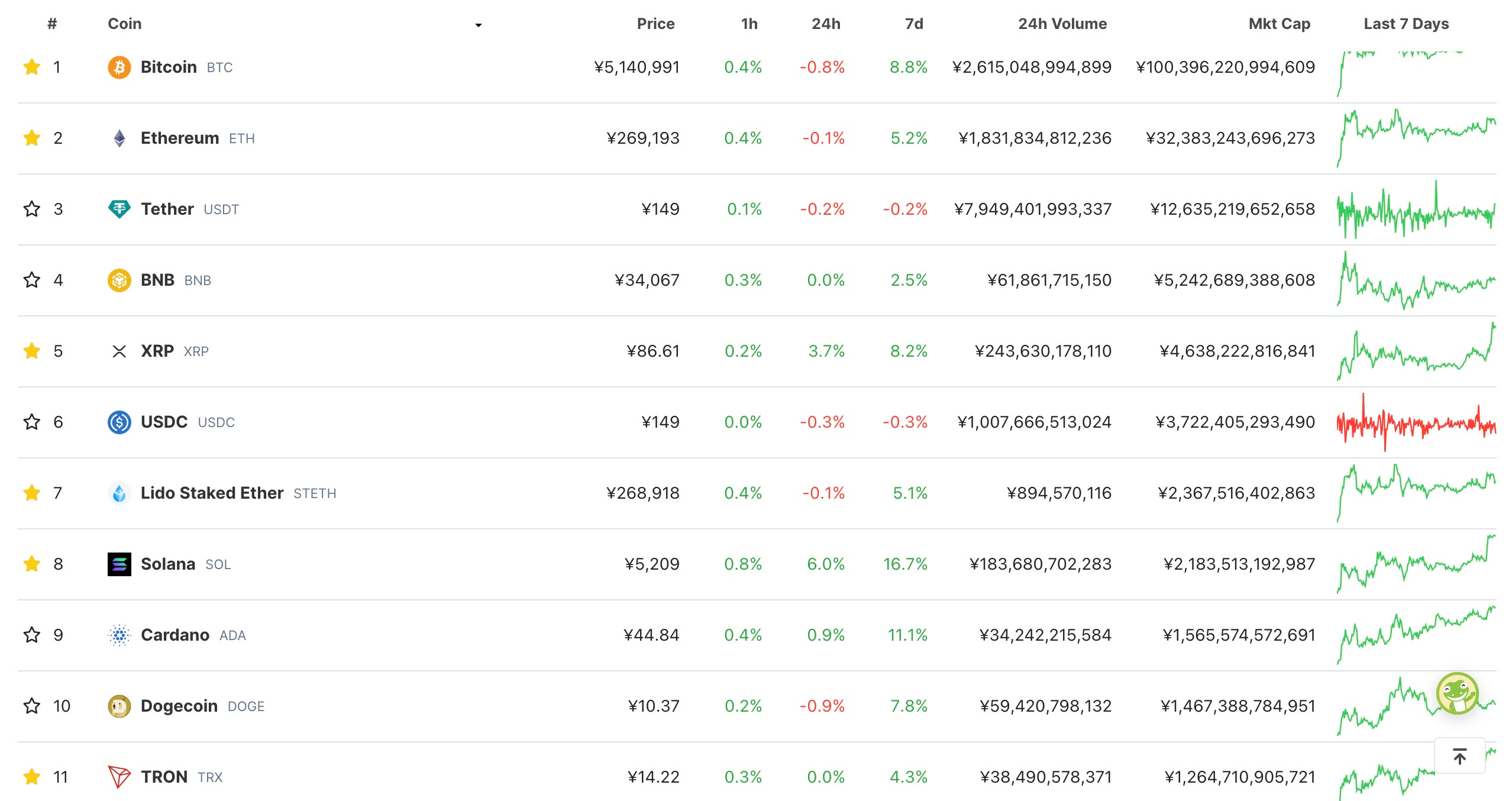Star Cardano as a favorite
Viewport: 1512px width, 801px height.
pyautogui.click(x=32, y=635)
